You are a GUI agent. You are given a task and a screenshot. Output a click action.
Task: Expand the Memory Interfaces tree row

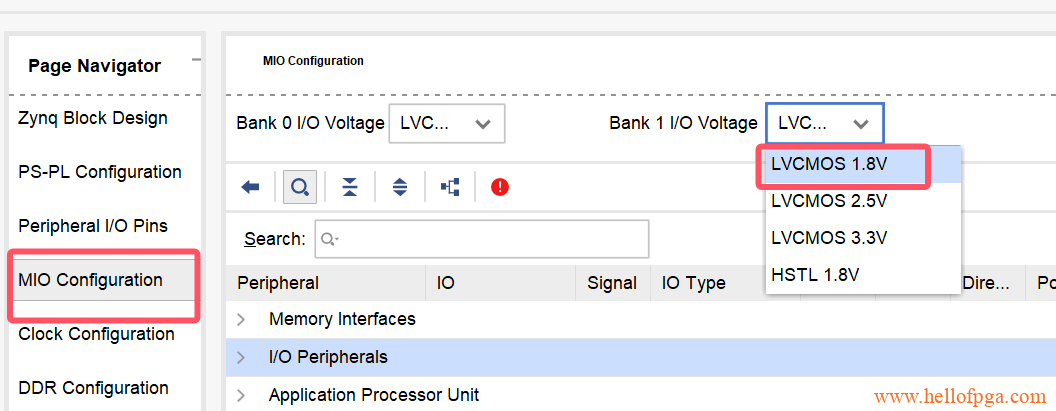pyautogui.click(x=241, y=320)
